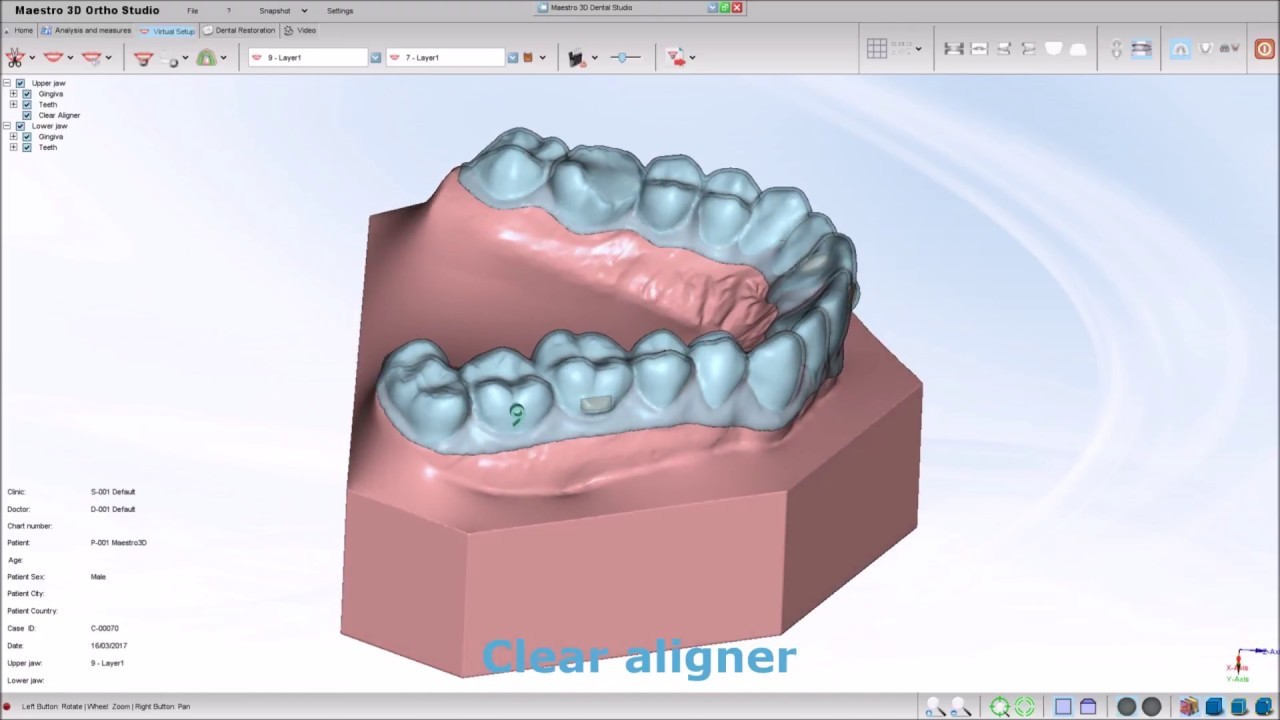Select the arch with pin tool
1280x720 pixels.
(x=143, y=58)
